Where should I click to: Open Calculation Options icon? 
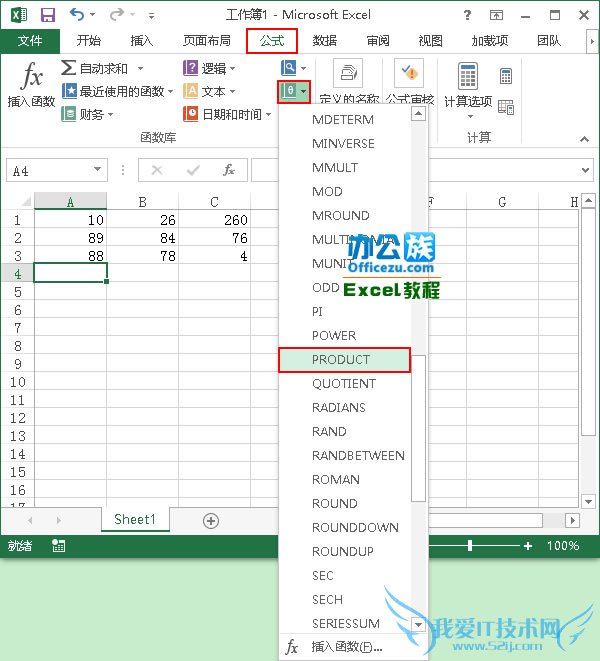pos(468,76)
